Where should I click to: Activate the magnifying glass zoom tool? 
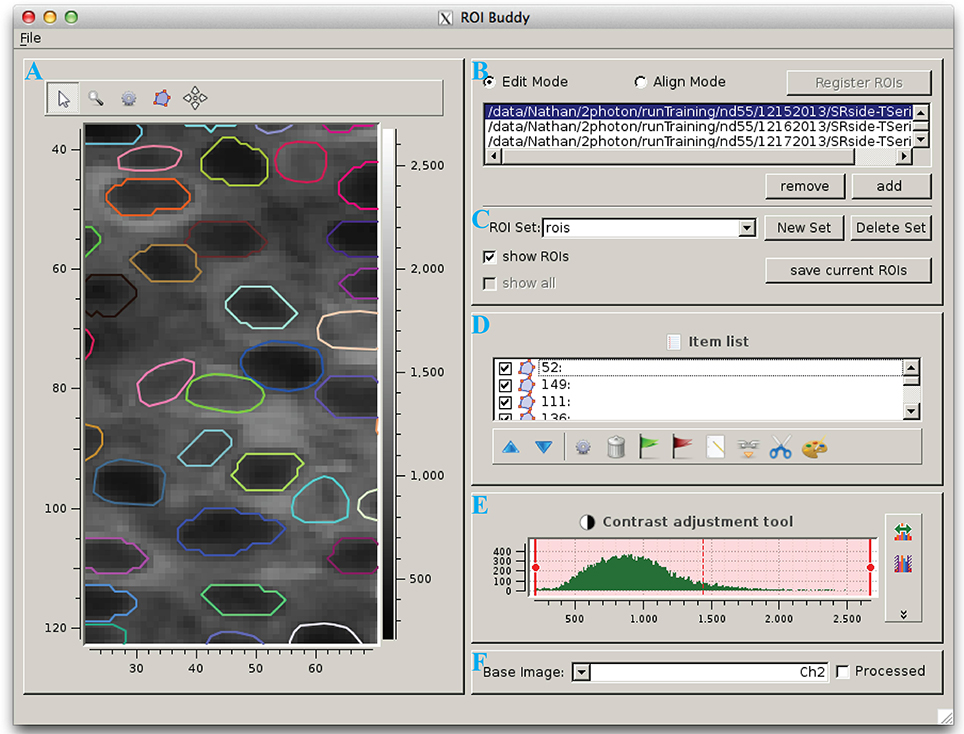96,98
